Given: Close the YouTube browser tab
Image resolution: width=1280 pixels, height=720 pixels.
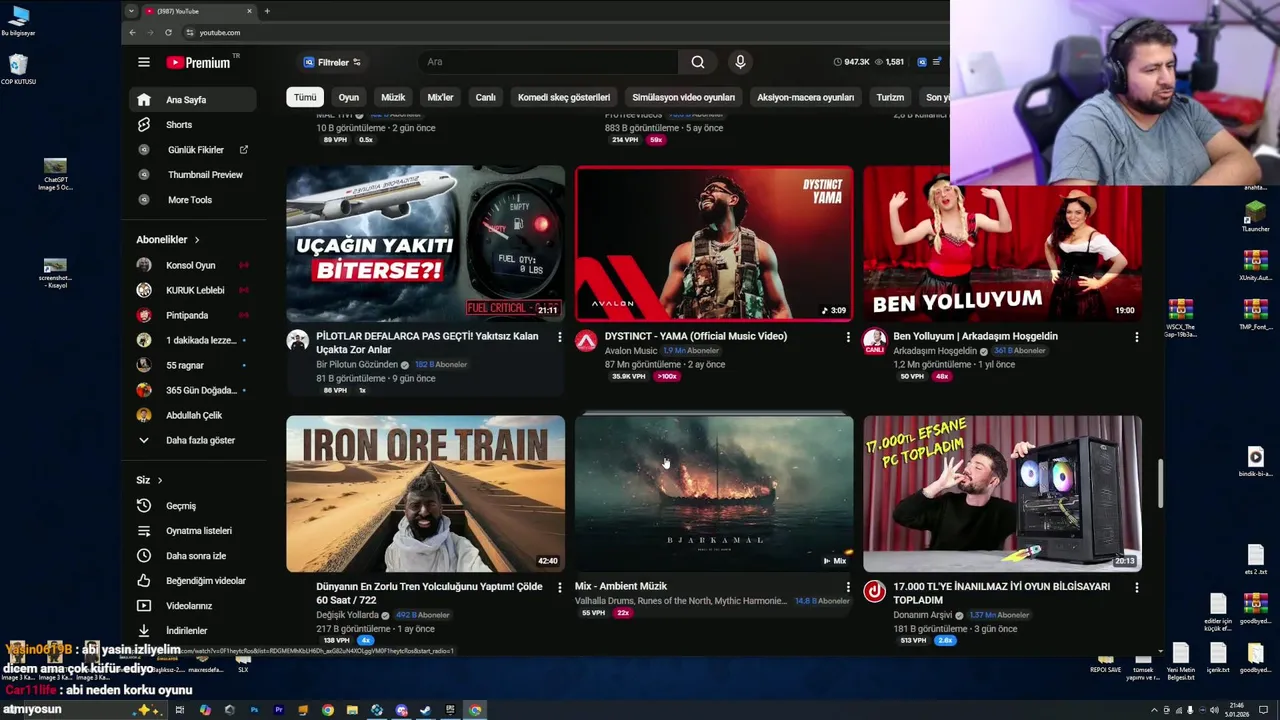Looking at the screenshot, I should click(x=251, y=11).
